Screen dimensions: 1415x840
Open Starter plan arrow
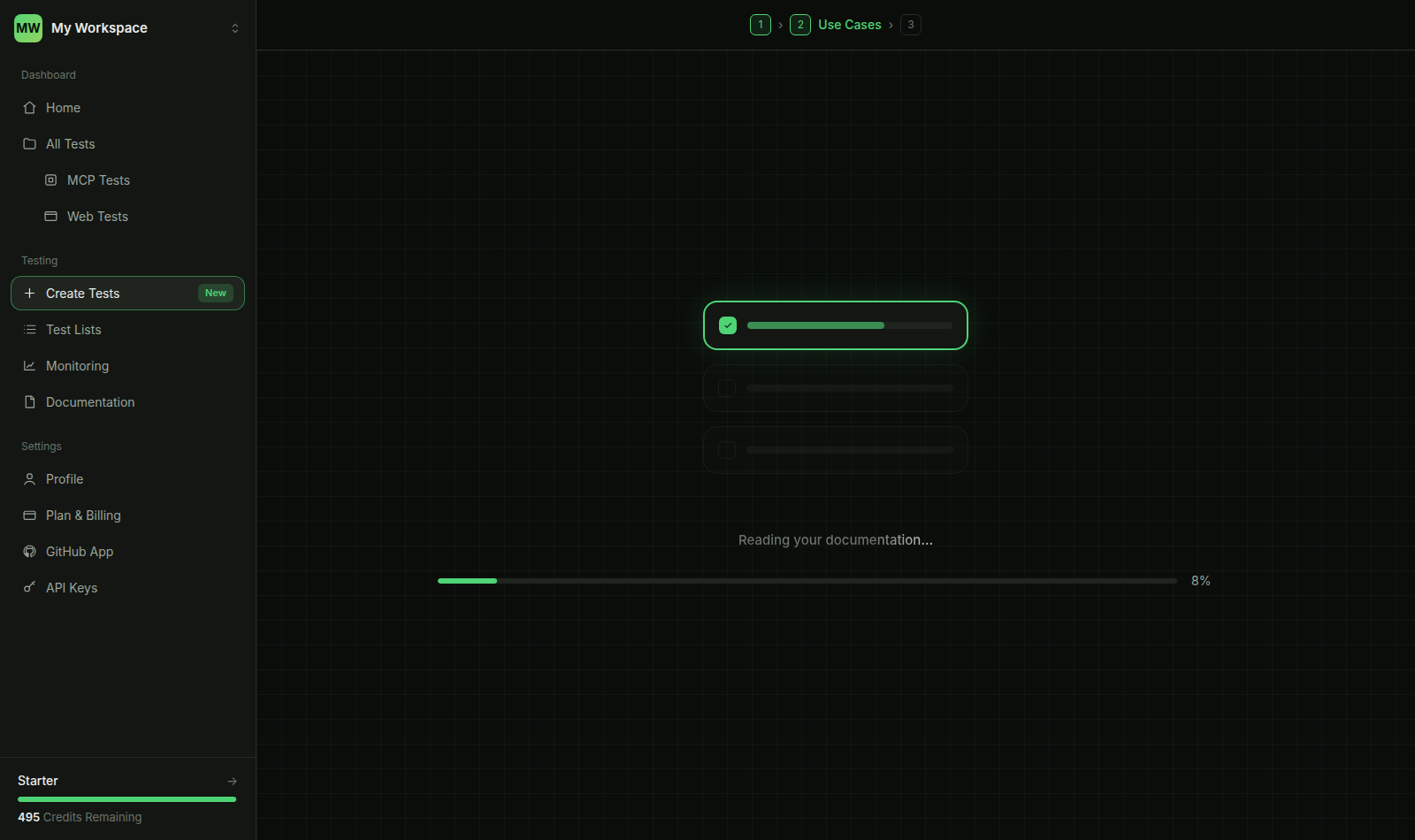pyautogui.click(x=232, y=781)
